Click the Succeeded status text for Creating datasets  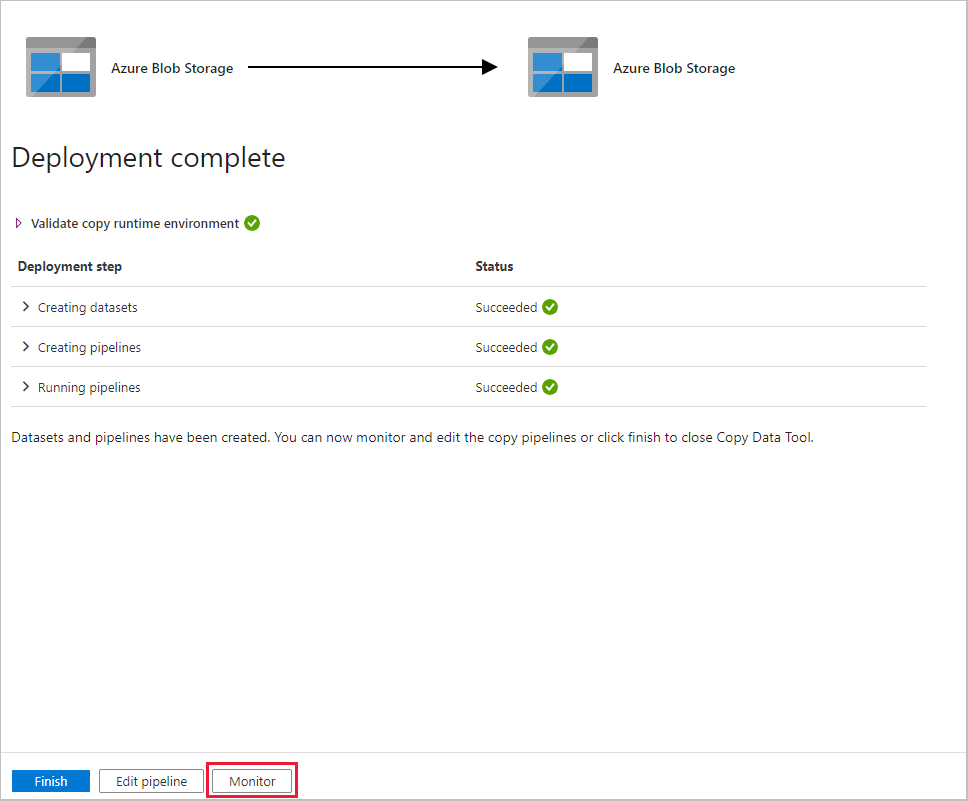pyautogui.click(x=506, y=307)
